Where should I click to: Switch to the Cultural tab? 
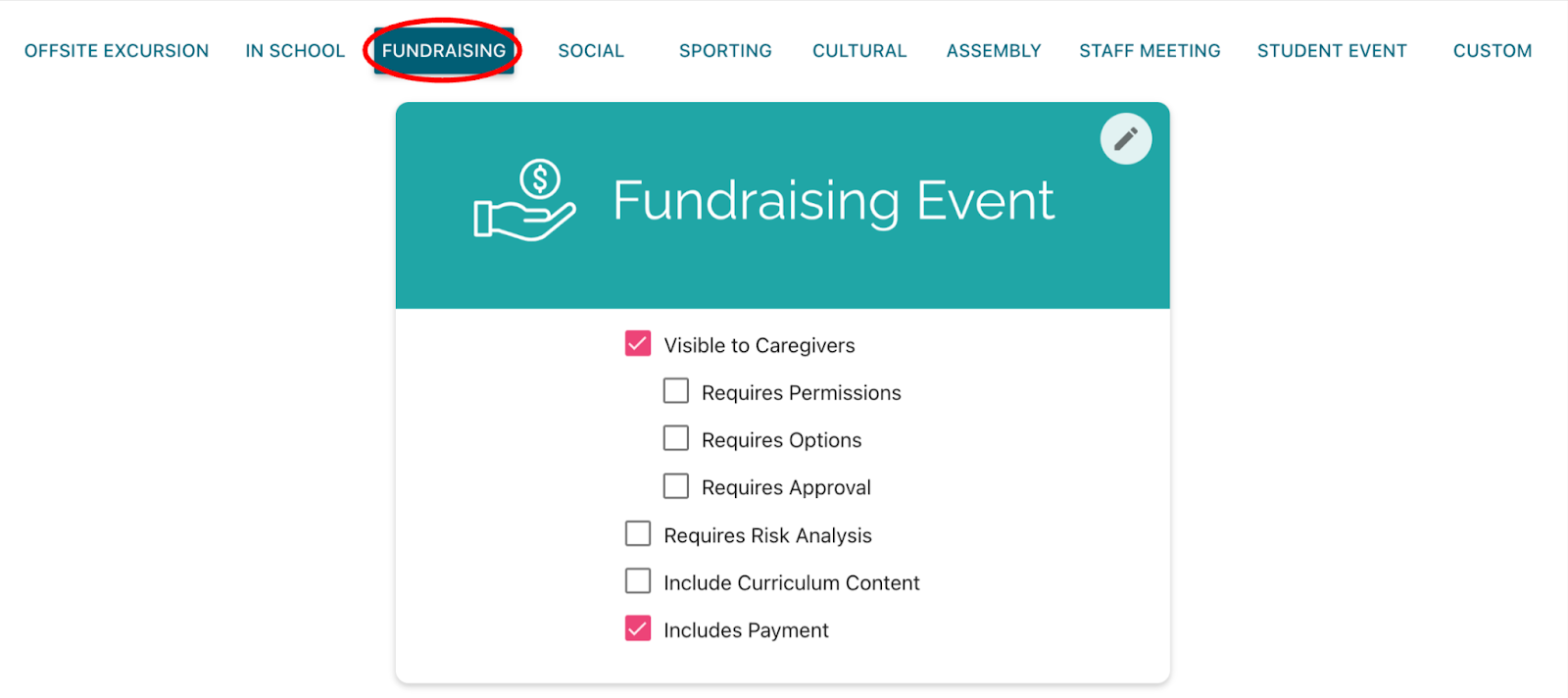tap(859, 51)
